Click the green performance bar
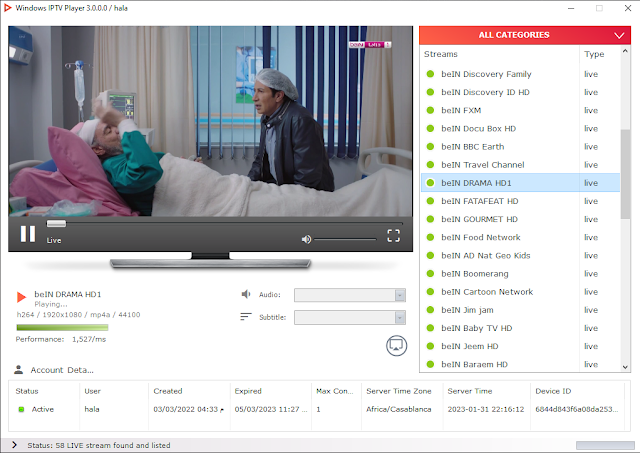Viewport: 640px width, 453px height. [62, 327]
